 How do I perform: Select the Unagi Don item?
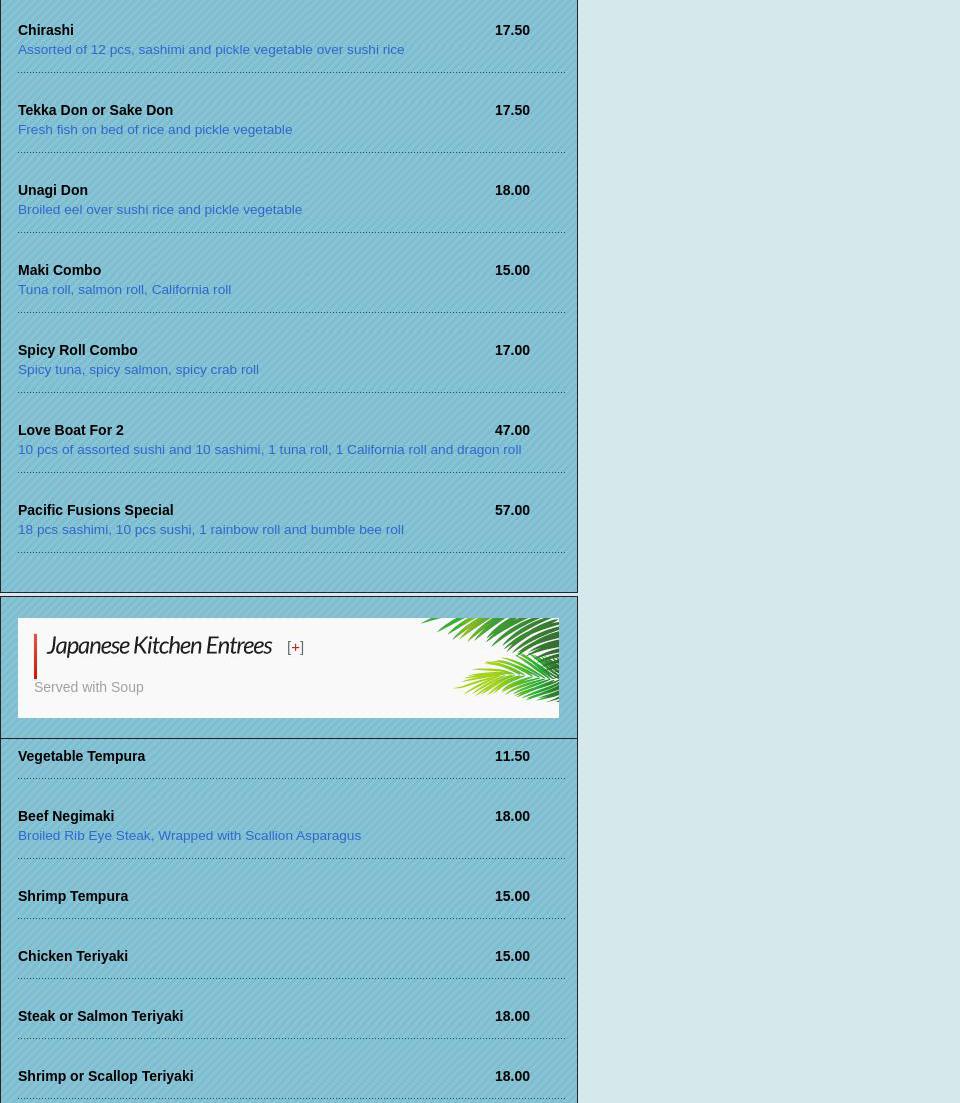[x=53, y=190]
